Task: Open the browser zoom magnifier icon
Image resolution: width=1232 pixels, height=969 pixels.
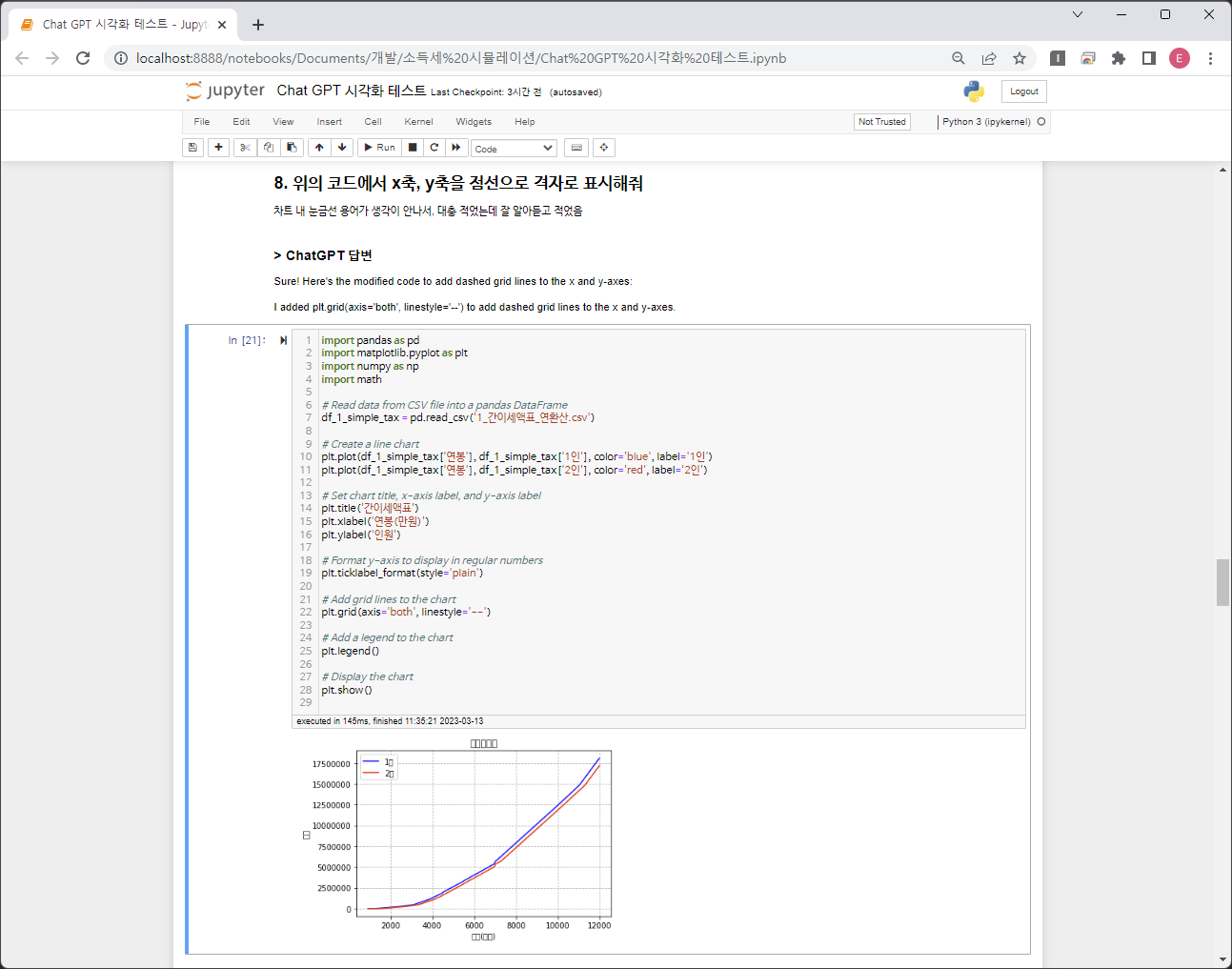Action: [959, 58]
